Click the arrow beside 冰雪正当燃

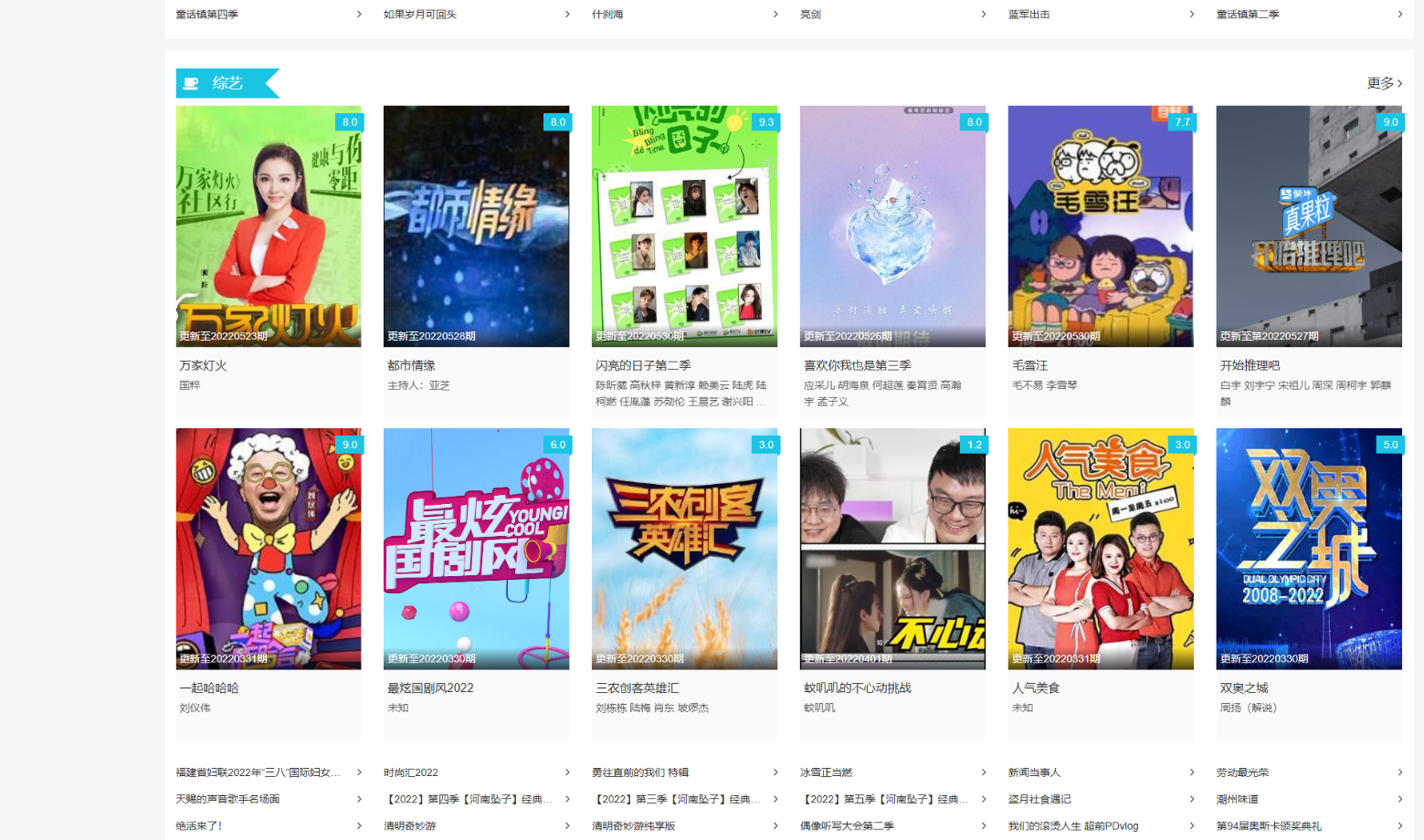(984, 772)
